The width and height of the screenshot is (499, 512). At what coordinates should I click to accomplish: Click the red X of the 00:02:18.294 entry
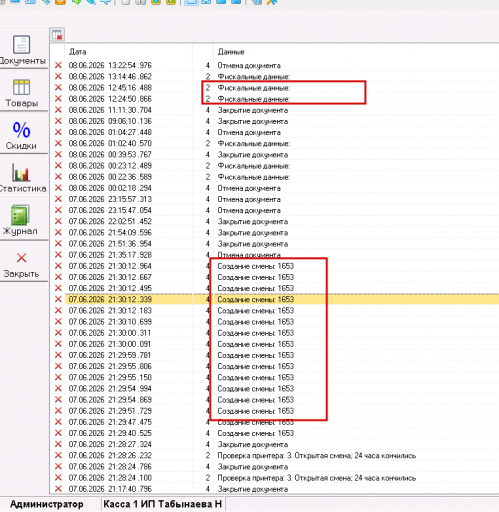58,188
